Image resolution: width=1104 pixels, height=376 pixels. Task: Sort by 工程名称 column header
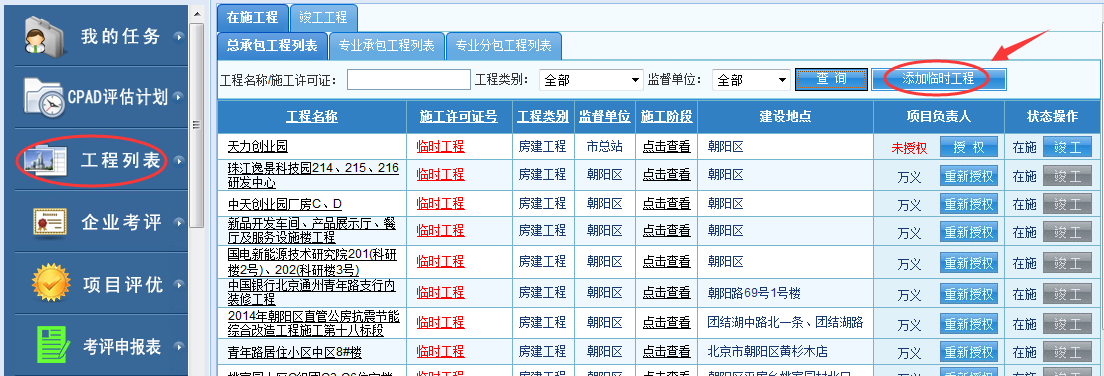[x=312, y=117]
